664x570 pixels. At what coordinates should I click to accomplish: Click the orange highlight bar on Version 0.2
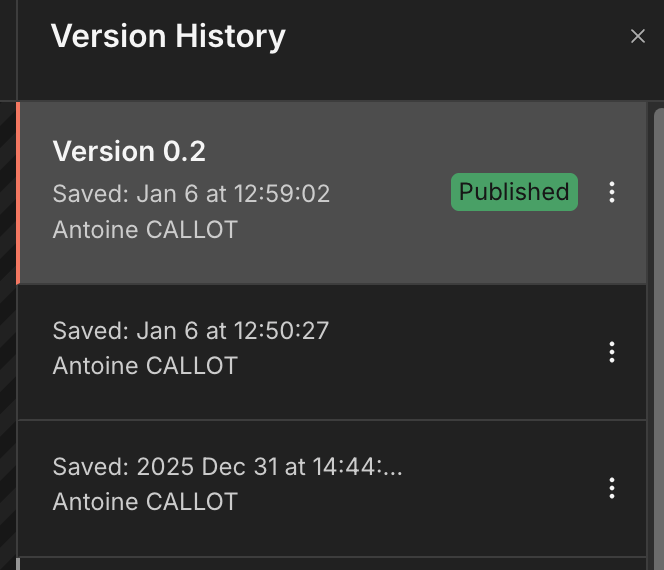[x=18, y=193]
